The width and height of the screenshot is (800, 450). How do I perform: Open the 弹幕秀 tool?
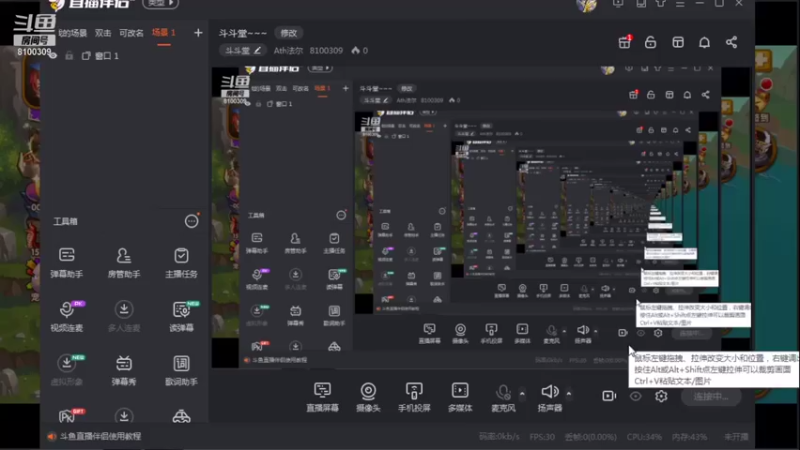tap(124, 370)
